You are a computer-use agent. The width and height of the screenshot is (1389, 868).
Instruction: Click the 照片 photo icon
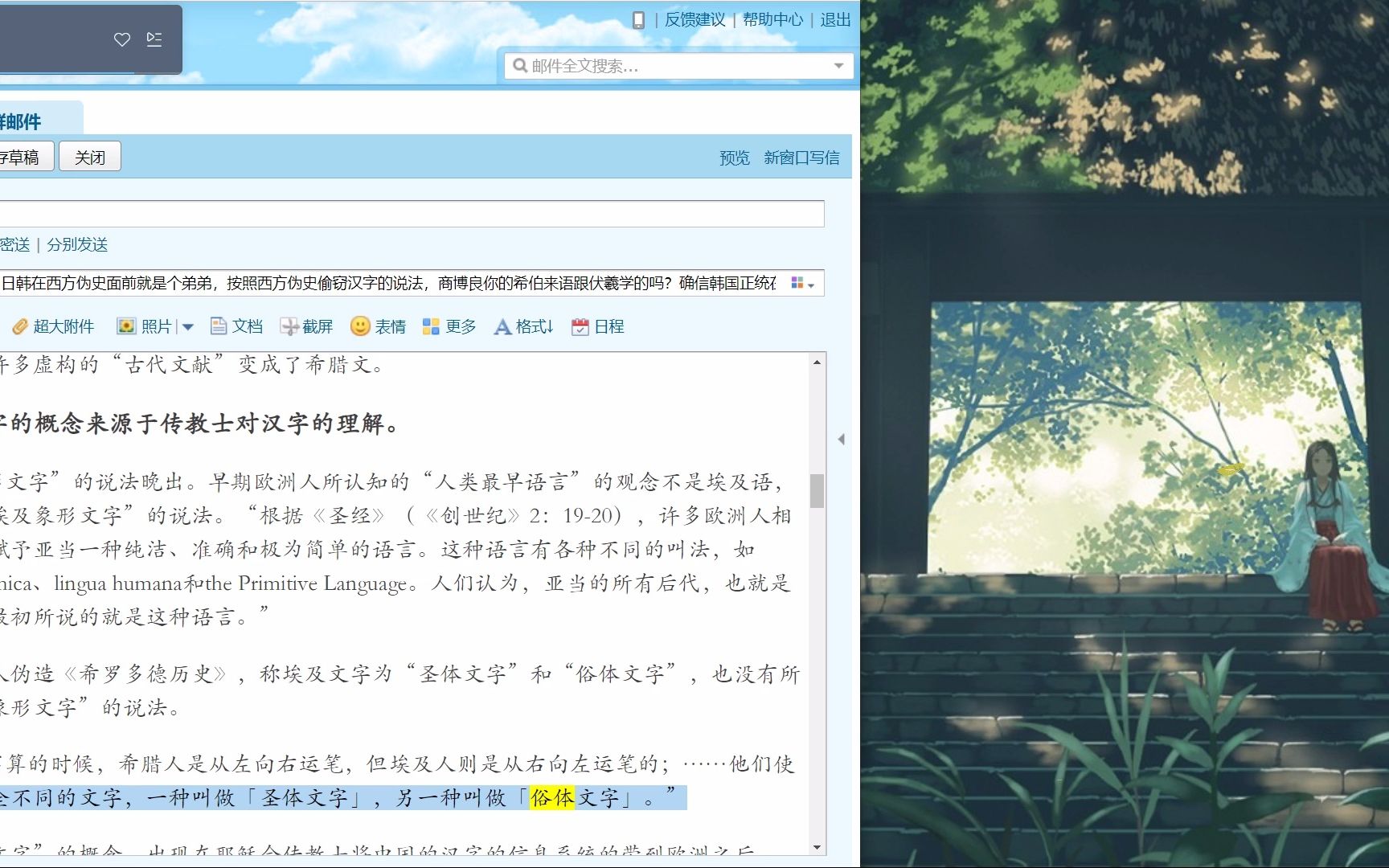[x=126, y=326]
